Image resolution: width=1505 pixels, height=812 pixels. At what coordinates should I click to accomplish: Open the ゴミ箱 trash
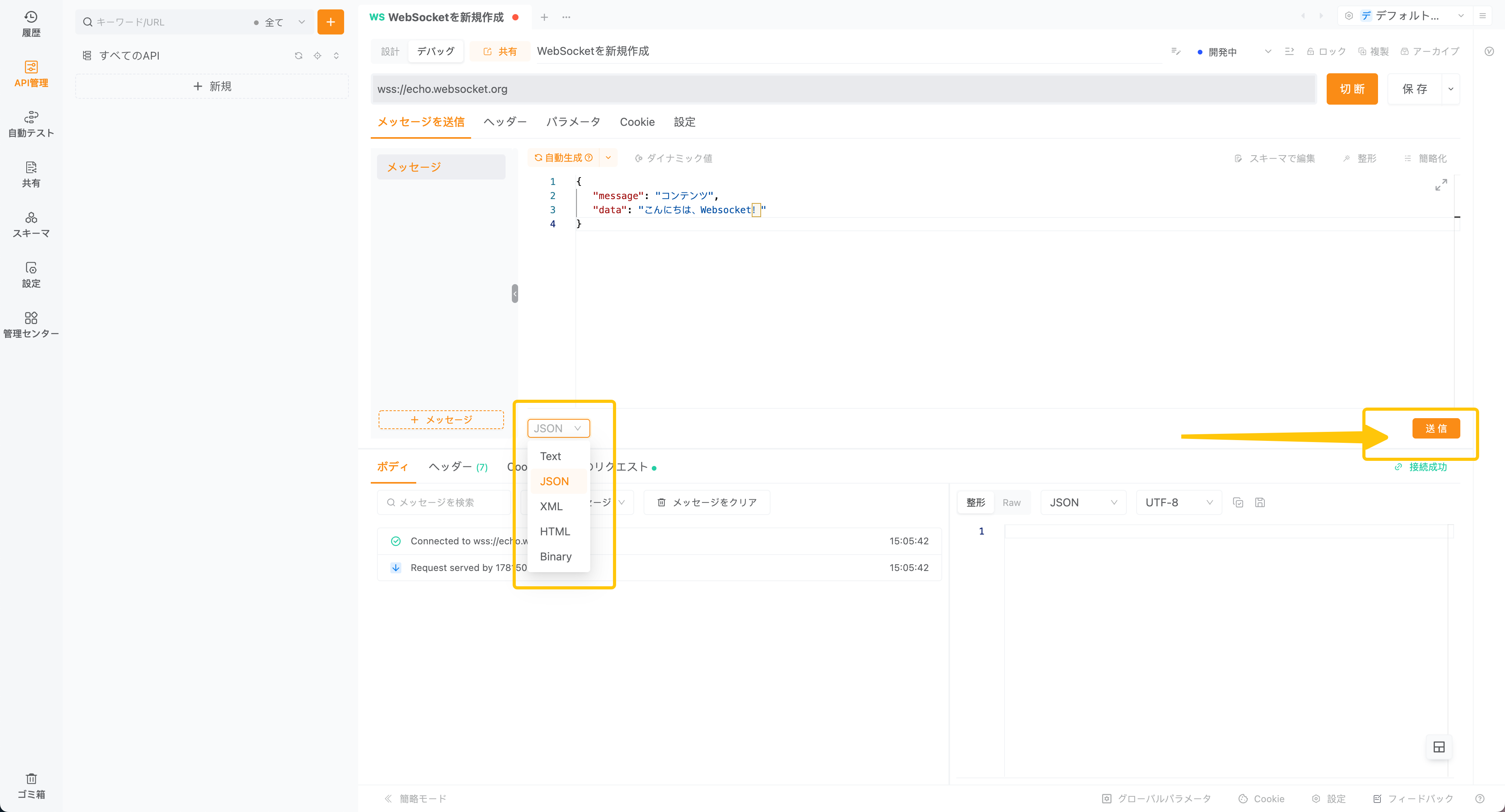[x=31, y=786]
